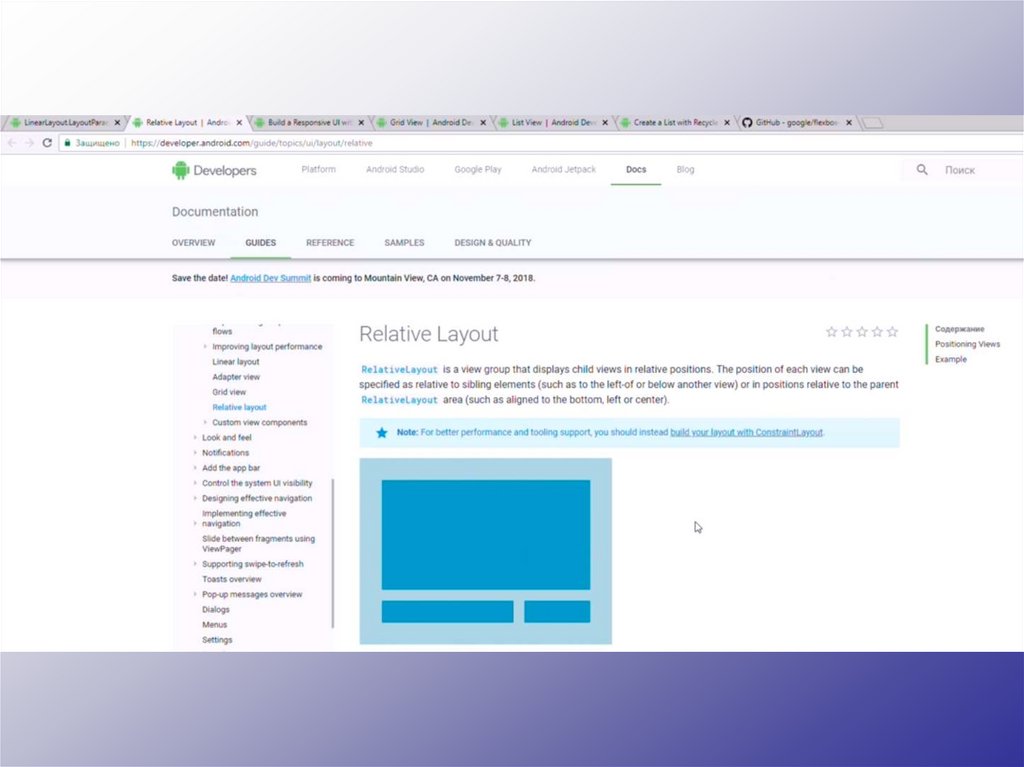Close the Create a List with Recycler tab

(727, 122)
